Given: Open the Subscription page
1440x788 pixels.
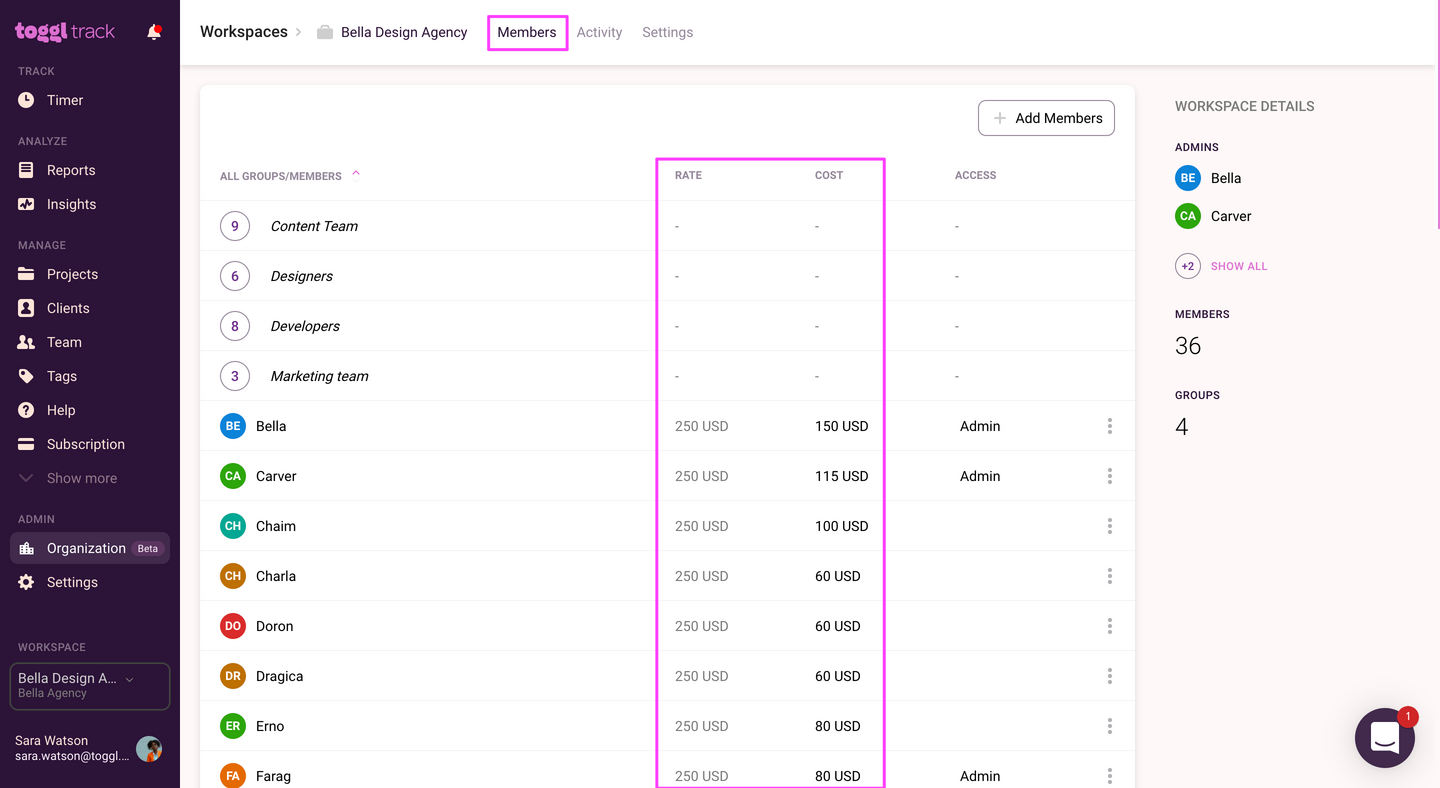Looking at the screenshot, I should (x=83, y=444).
